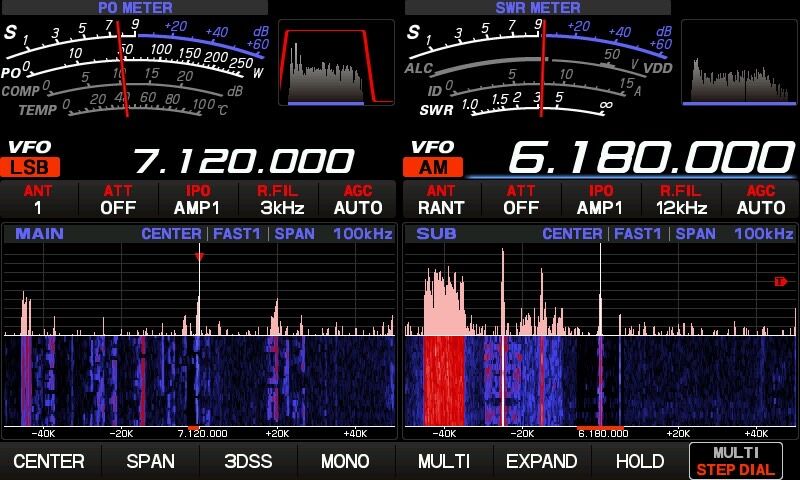Select the MULTI display mode
The image size is (800, 480).
pos(443,461)
